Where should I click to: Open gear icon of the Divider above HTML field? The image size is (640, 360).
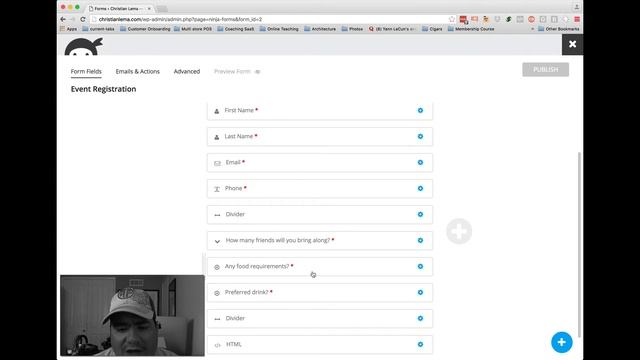[420, 318]
